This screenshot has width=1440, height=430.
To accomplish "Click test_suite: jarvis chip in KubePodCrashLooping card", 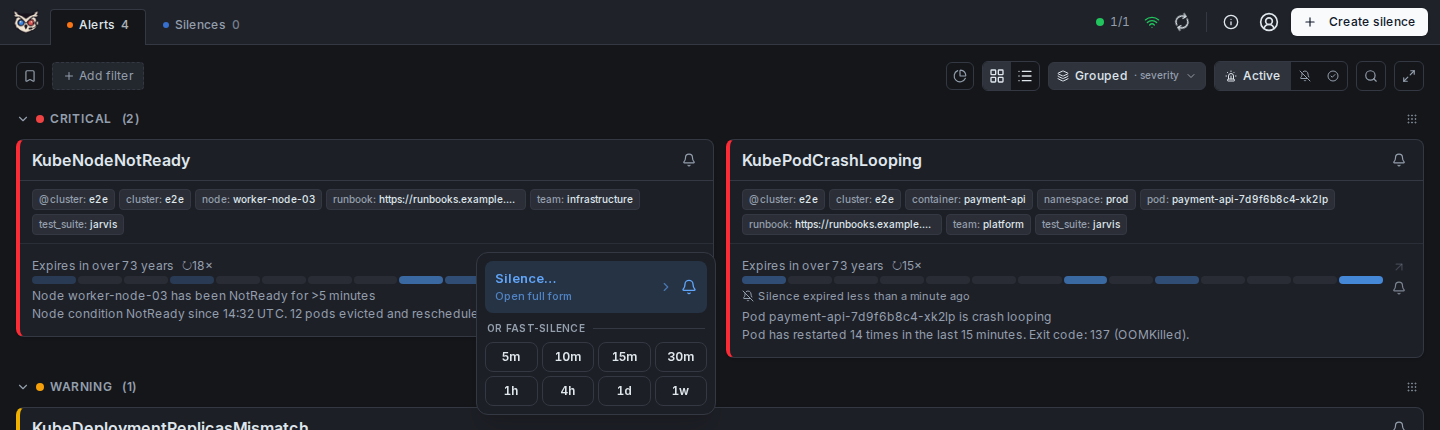I will pyautogui.click(x=1081, y=224).
